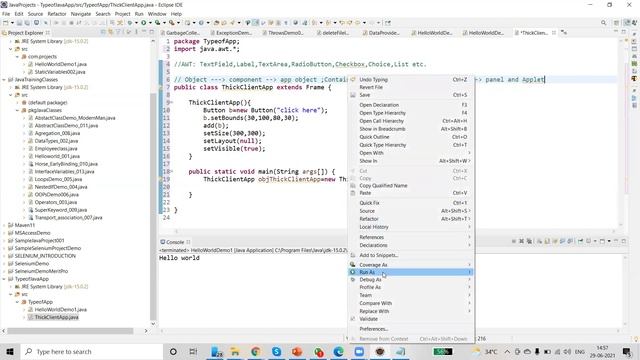This screenshot has width=640, height=360.
Task: Collapse the com.projects package node
Action: coord(18,57)
